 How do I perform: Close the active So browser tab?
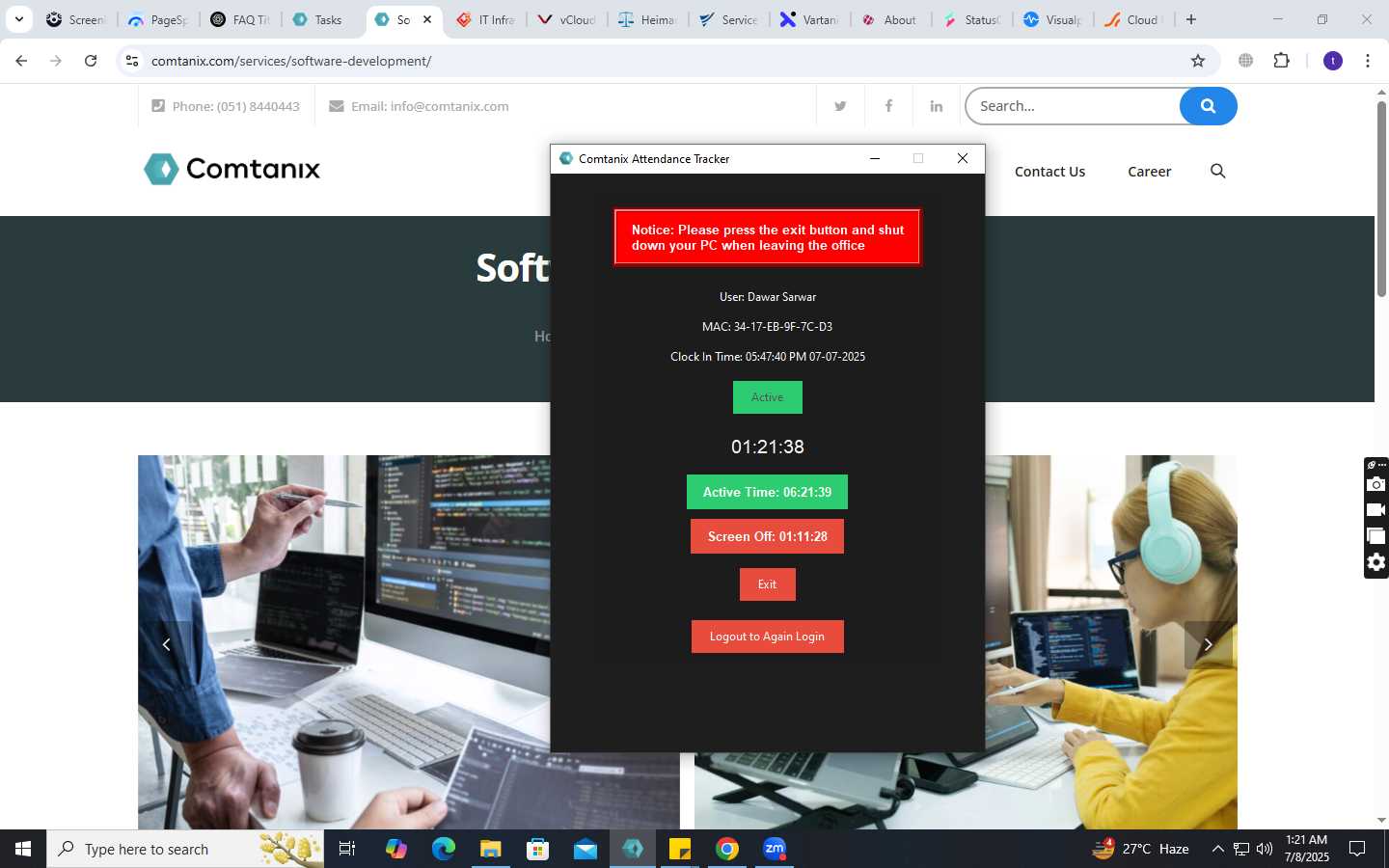coord(427,19)
